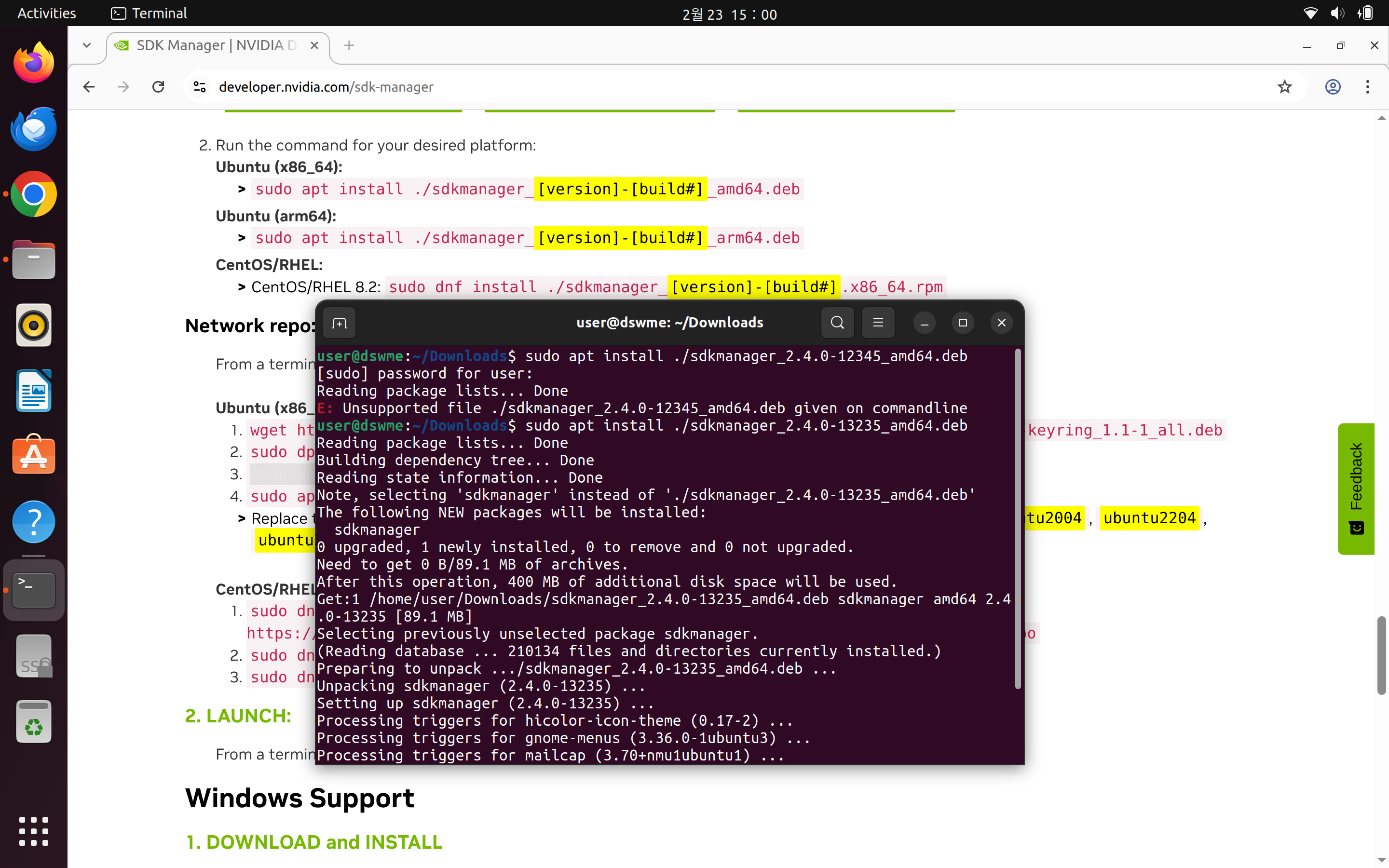
Task: Open the Chrome three-dot menu
Action: click(1367, 87)
